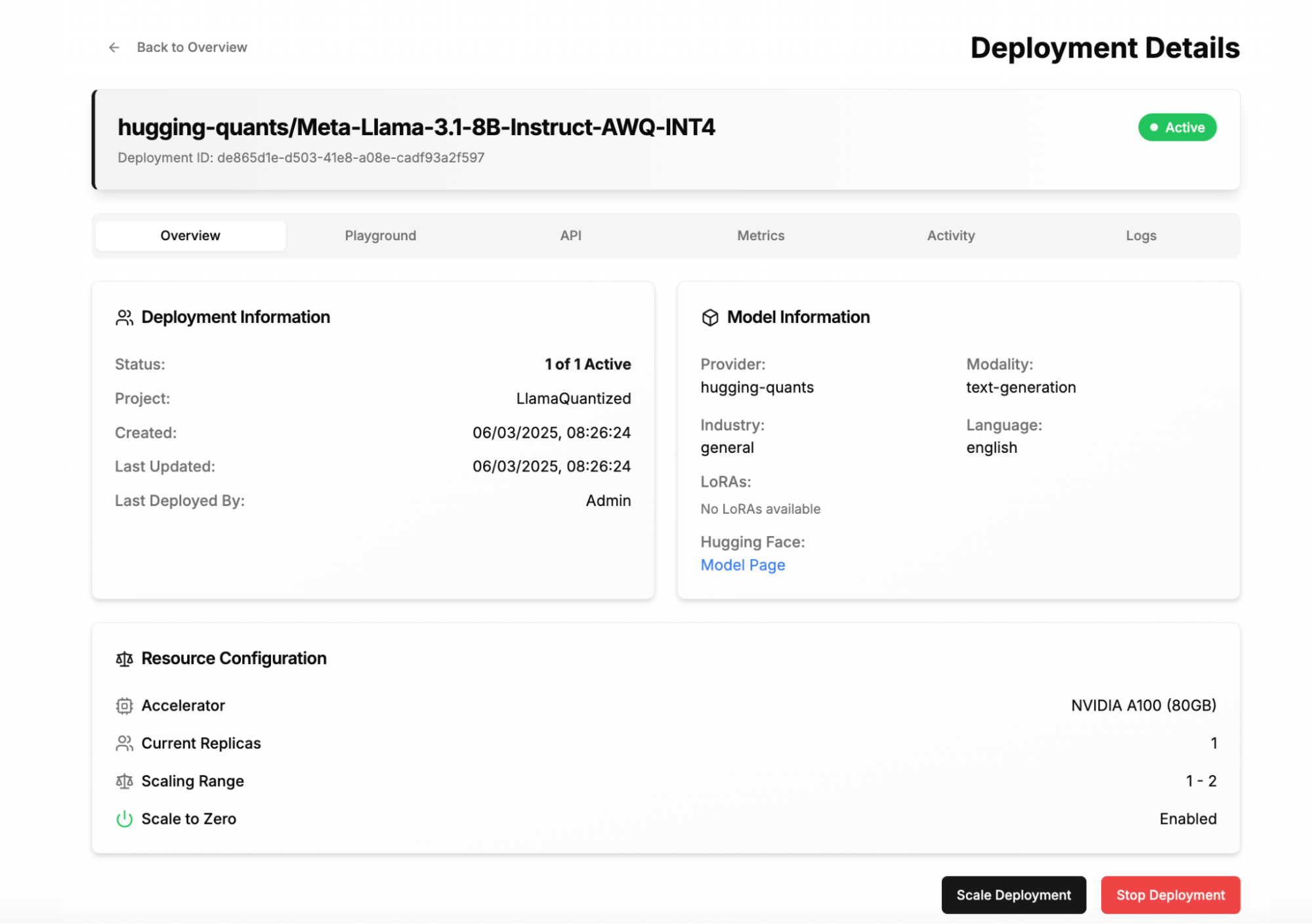Click the Accelerator chip icon

(x=124, y=706)
